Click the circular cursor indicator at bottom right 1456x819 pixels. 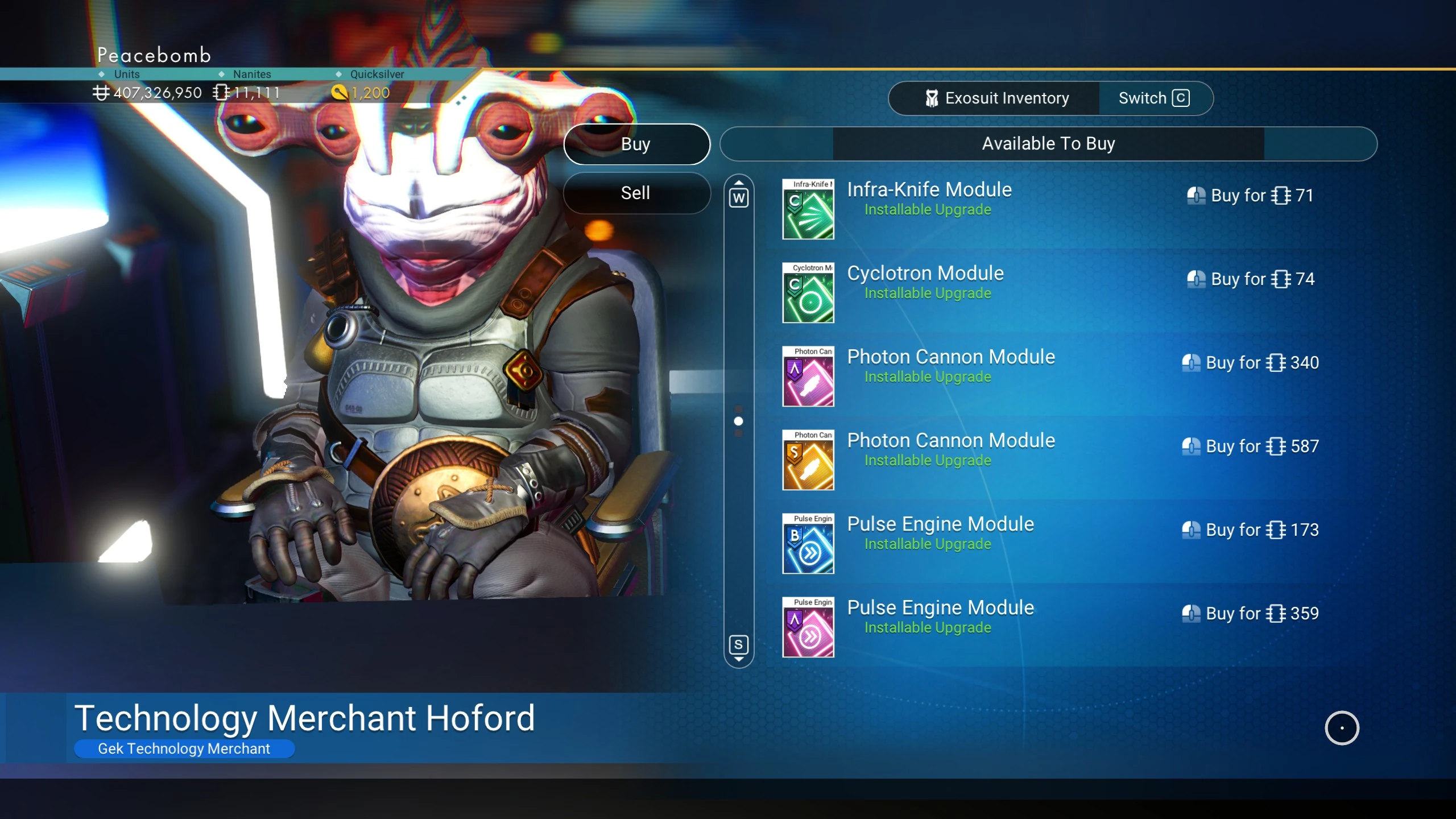1342,727
